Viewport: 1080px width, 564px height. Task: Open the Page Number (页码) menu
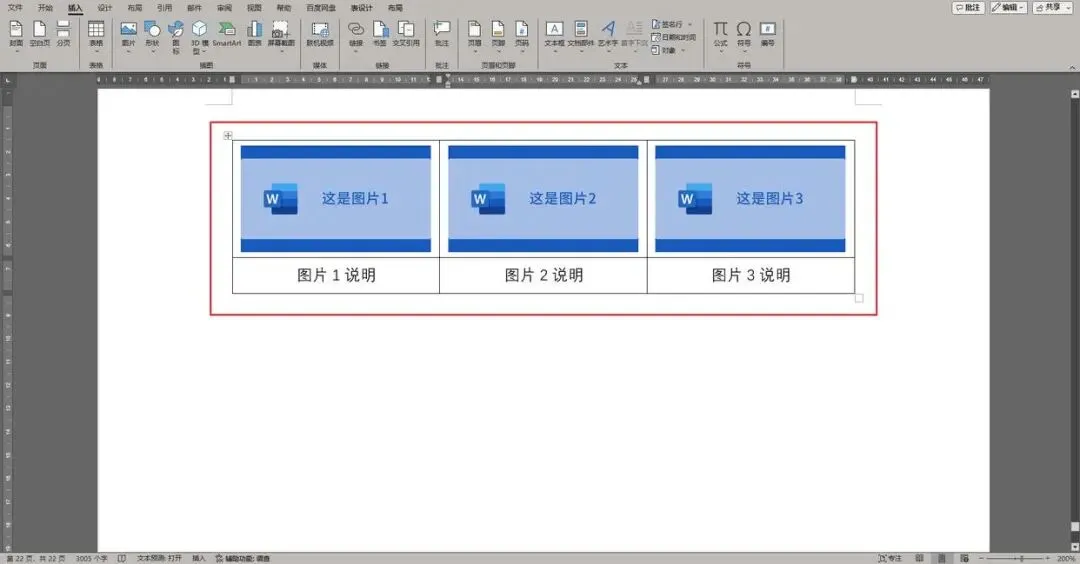521,34
